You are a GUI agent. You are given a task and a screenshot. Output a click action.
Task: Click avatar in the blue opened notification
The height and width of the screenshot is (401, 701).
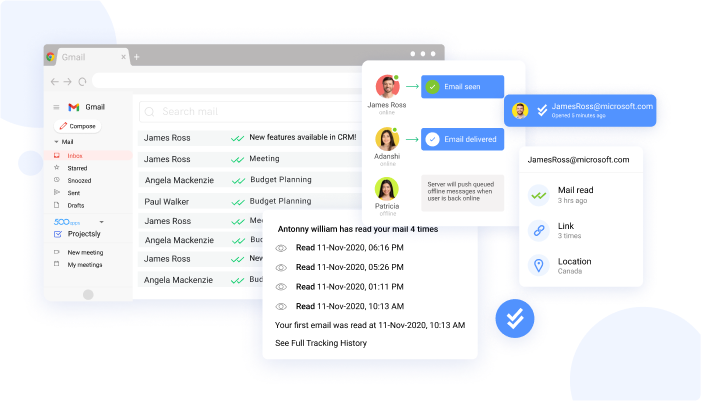520,110
